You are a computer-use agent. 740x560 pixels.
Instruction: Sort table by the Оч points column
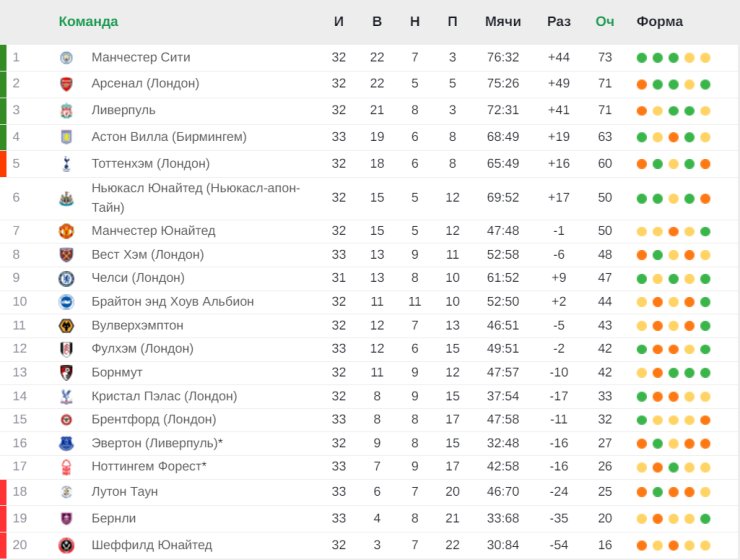pos(604,22)
